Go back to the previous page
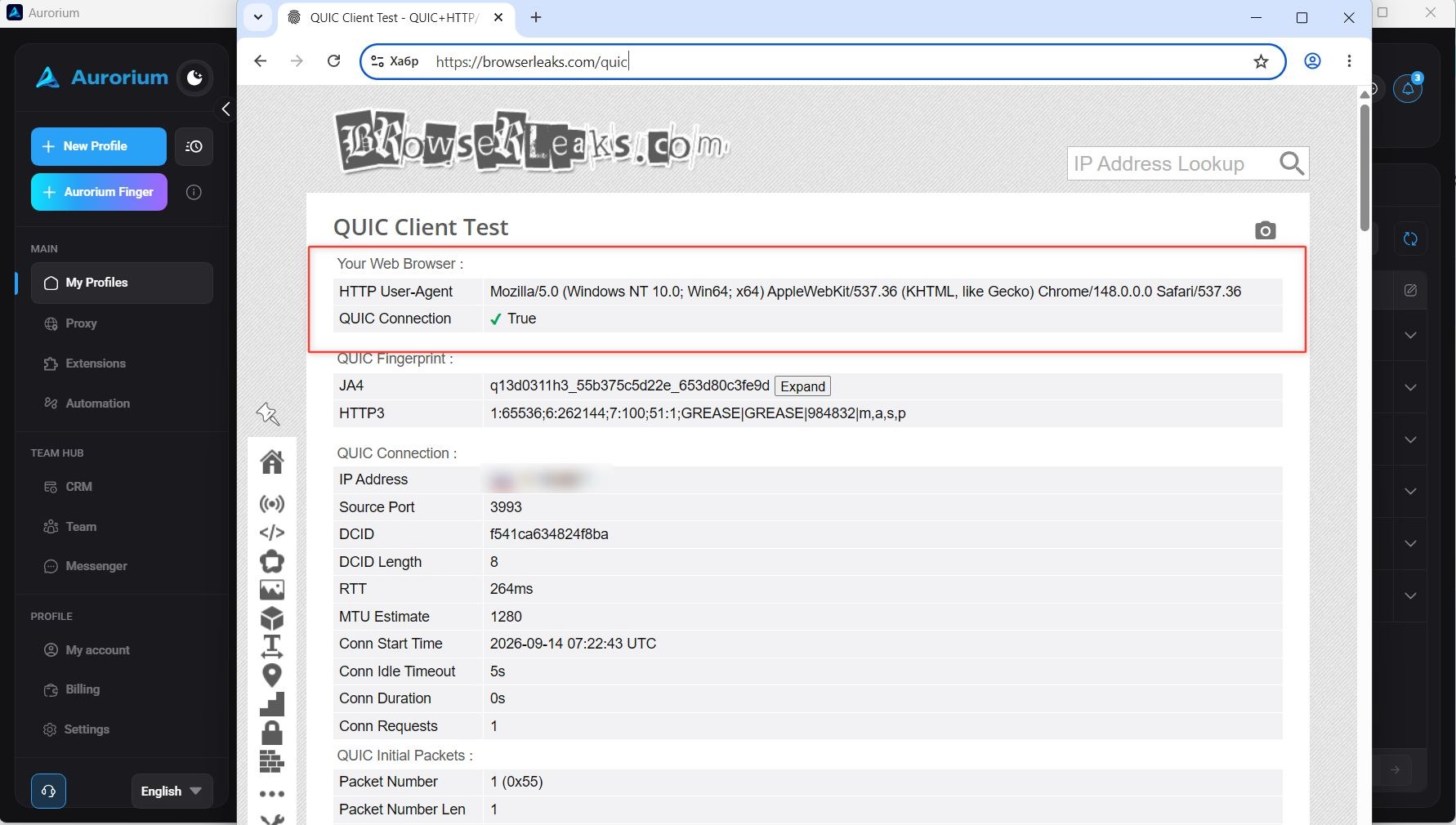This screenshot has width=1456, height=825. tap(261, 61)
